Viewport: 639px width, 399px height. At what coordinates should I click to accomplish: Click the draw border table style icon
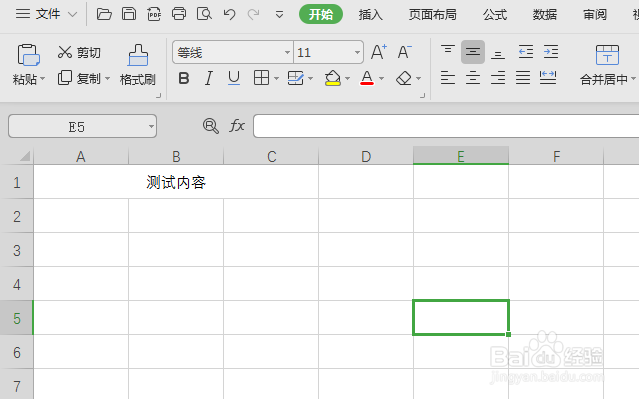[x=295, y=78]
